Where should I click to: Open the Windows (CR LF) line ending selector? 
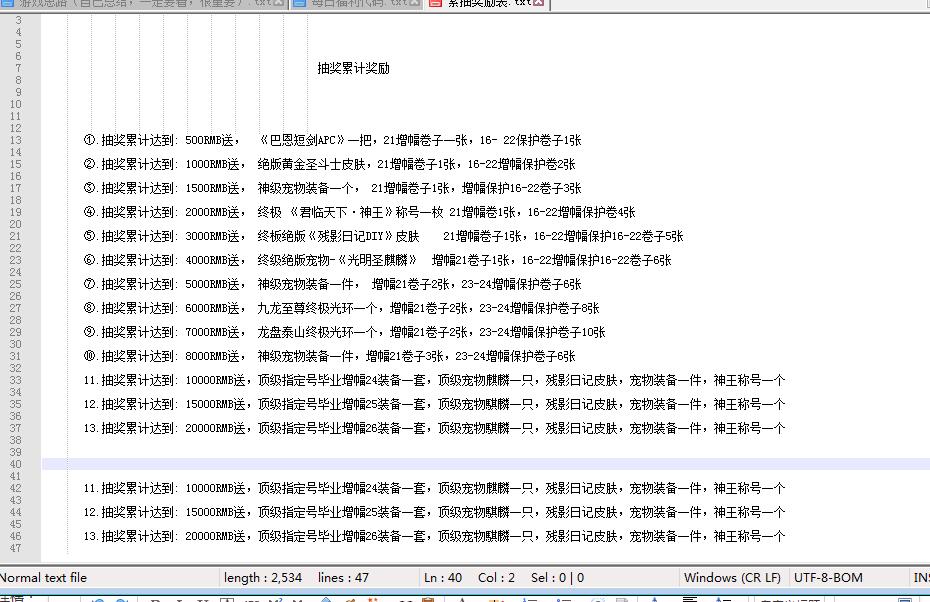coord(732,577)
